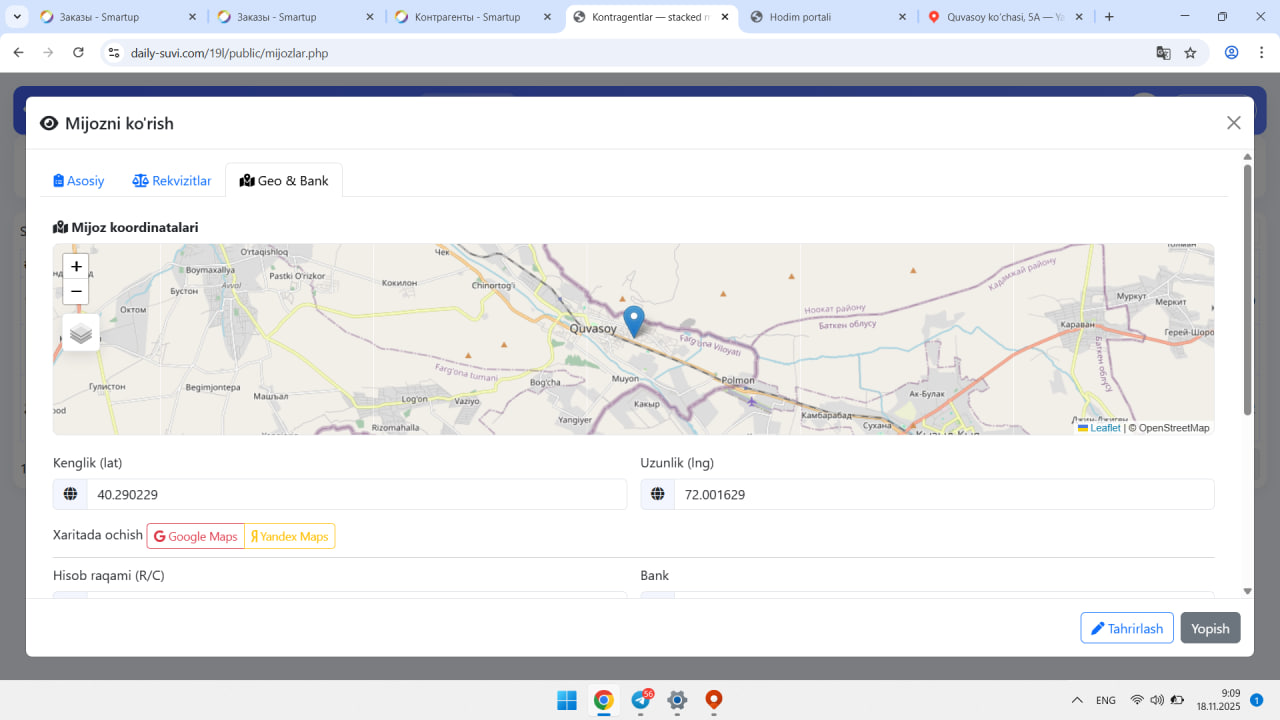Switch to the Rekvizitlar tab
The width and height of the screenshot is (1280, 720).
click(172, 181)
